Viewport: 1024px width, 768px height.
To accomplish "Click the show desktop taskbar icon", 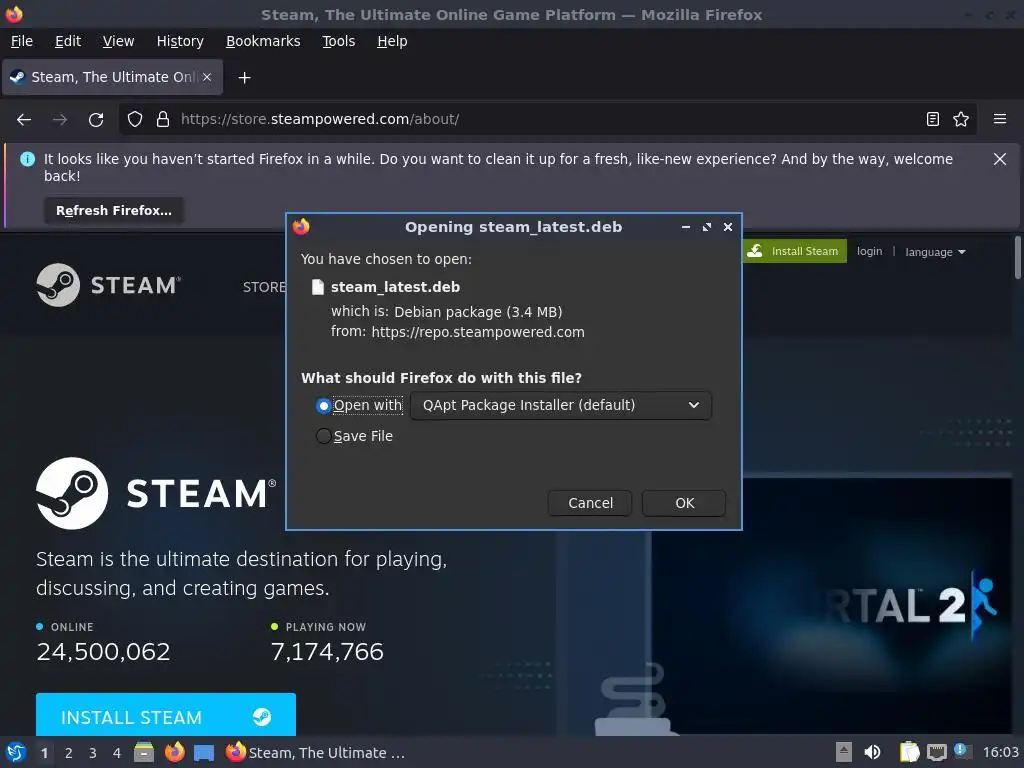I will coord(204,752).
